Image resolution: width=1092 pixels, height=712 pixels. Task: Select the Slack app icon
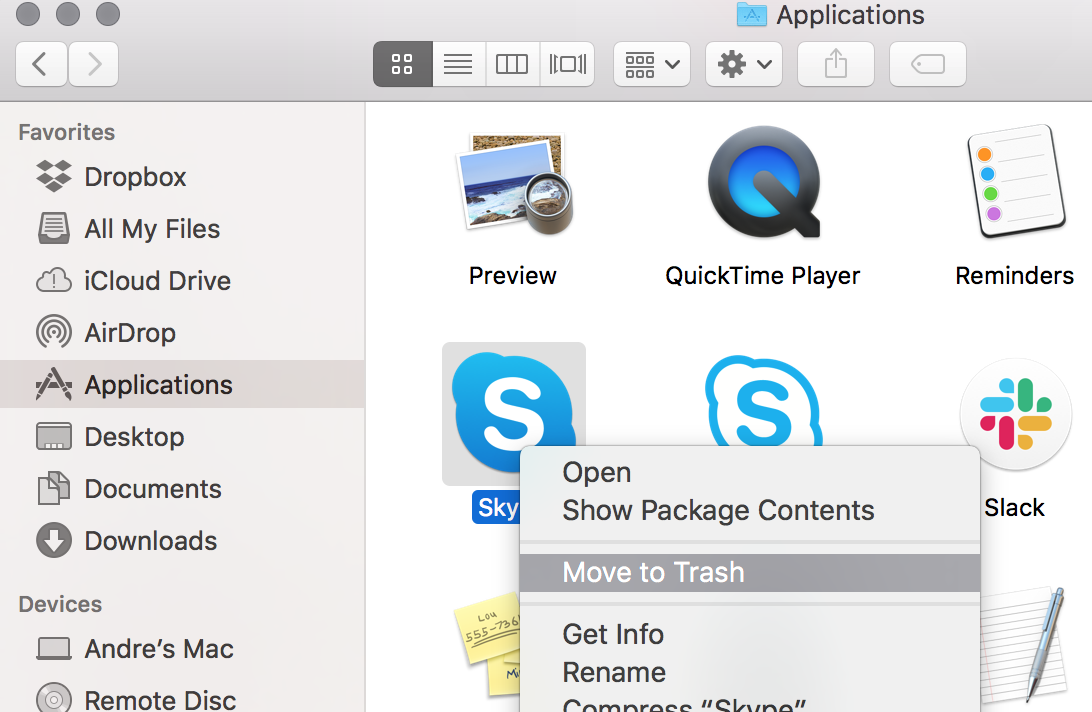point(1015,415)
